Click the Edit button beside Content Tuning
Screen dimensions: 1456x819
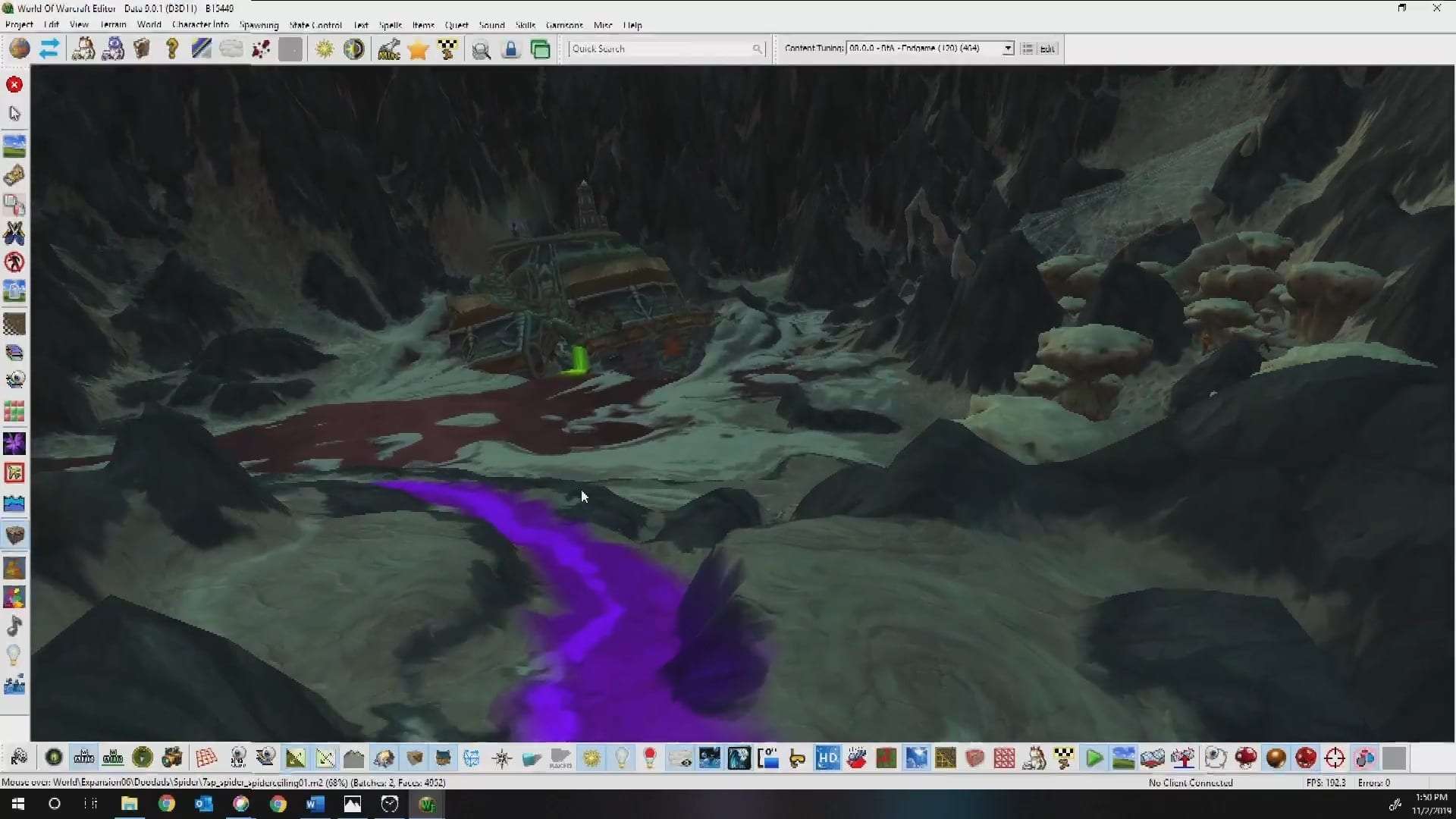coord(1047,49)
